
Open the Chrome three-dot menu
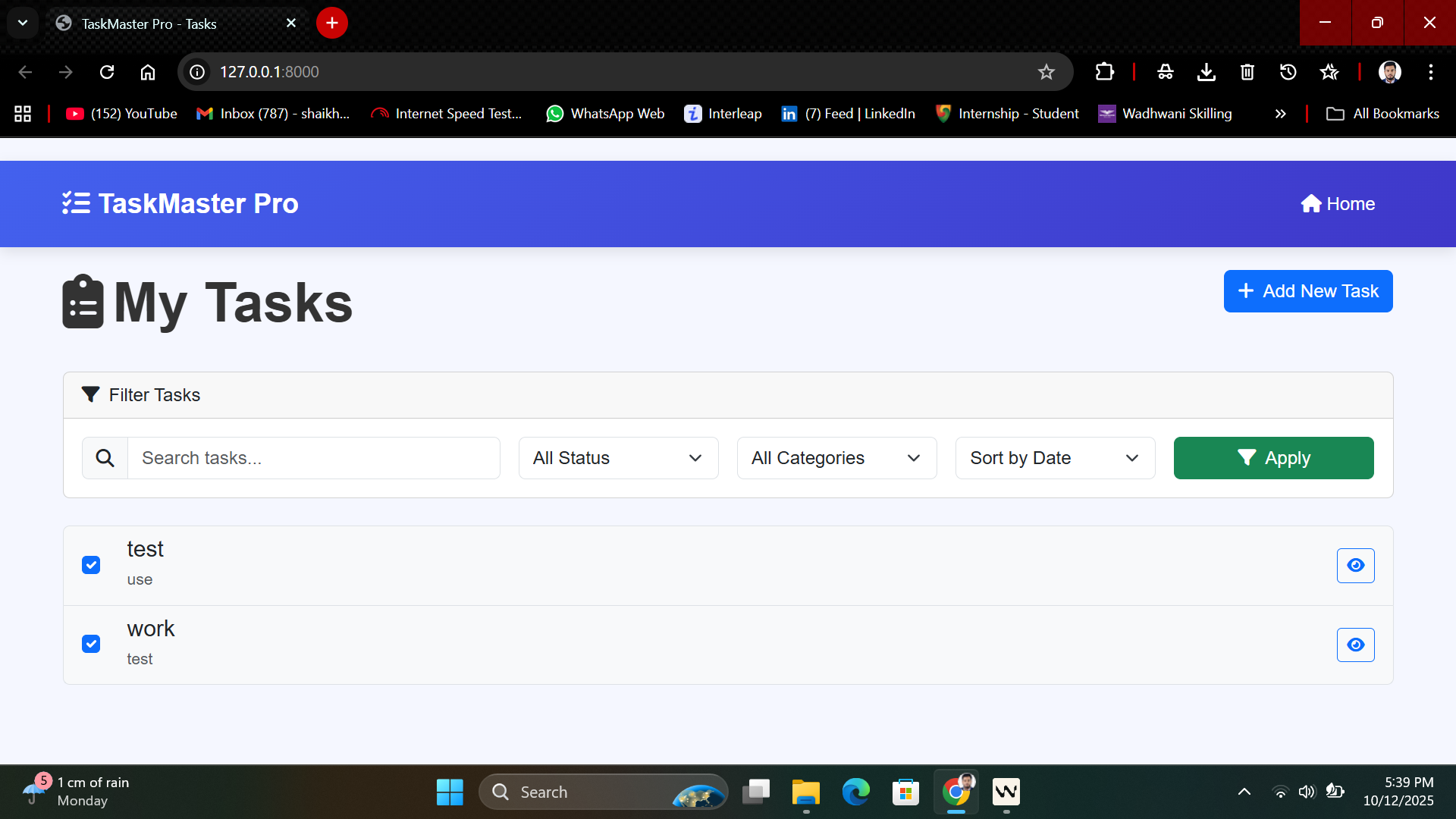tap(1431, 72)
